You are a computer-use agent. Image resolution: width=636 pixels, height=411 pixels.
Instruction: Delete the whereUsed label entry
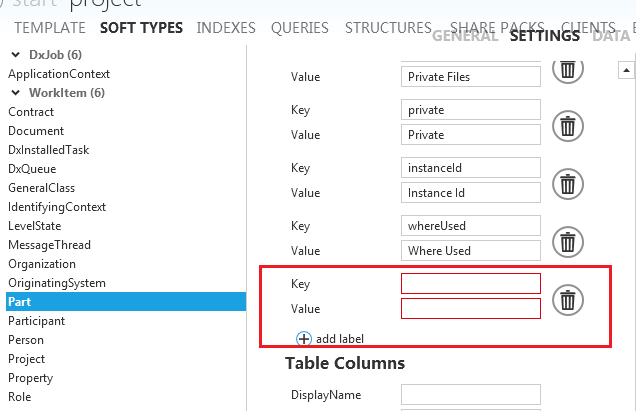pos(567,242)
